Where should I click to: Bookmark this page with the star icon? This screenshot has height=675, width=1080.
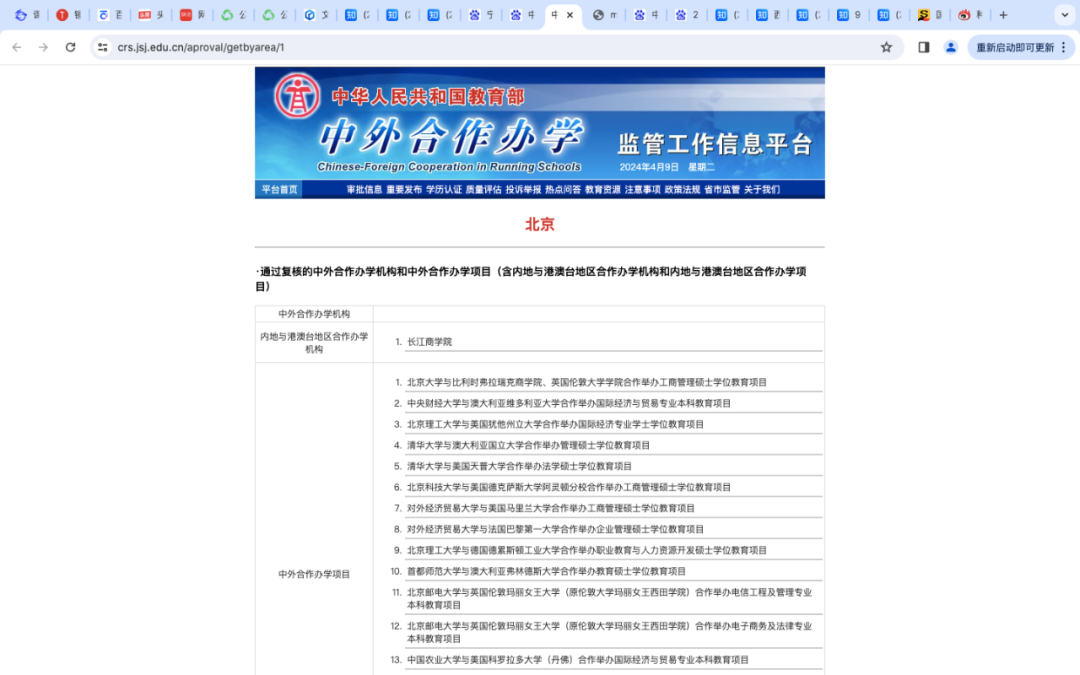[x=886, y=48]
